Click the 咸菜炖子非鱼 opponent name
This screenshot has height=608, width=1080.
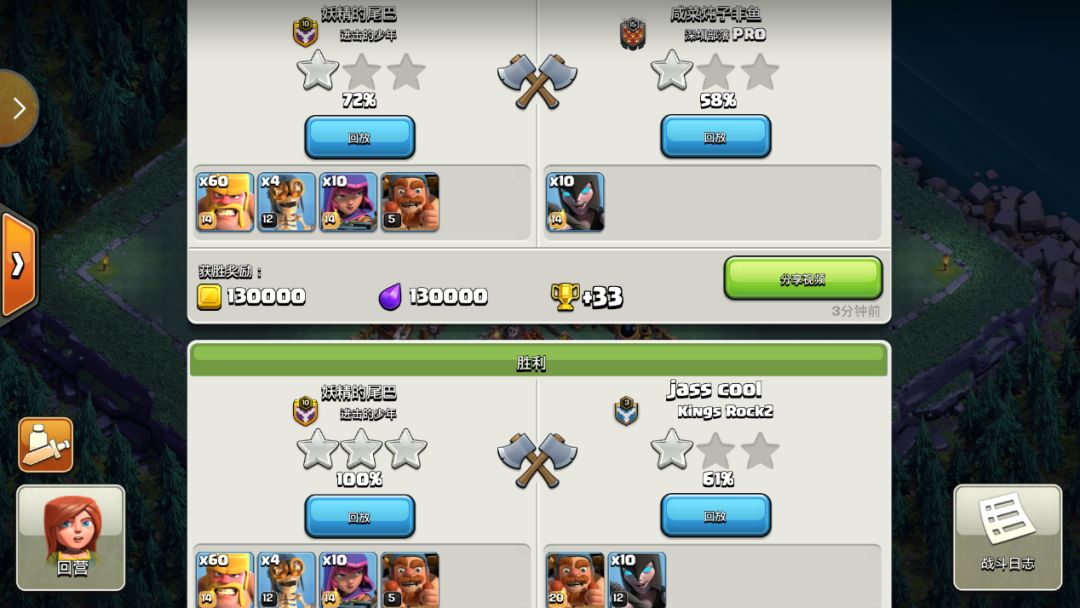pos(716,14)
